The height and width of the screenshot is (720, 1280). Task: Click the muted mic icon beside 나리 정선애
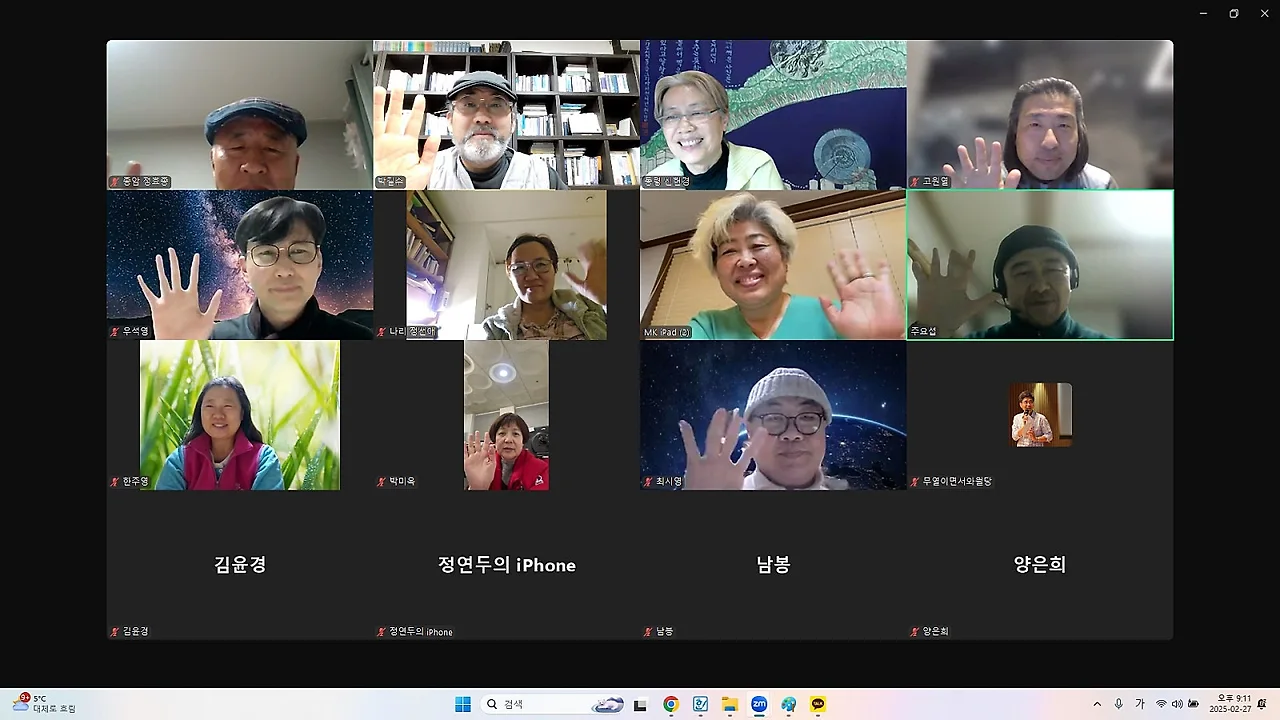click(x=382, y=331)
